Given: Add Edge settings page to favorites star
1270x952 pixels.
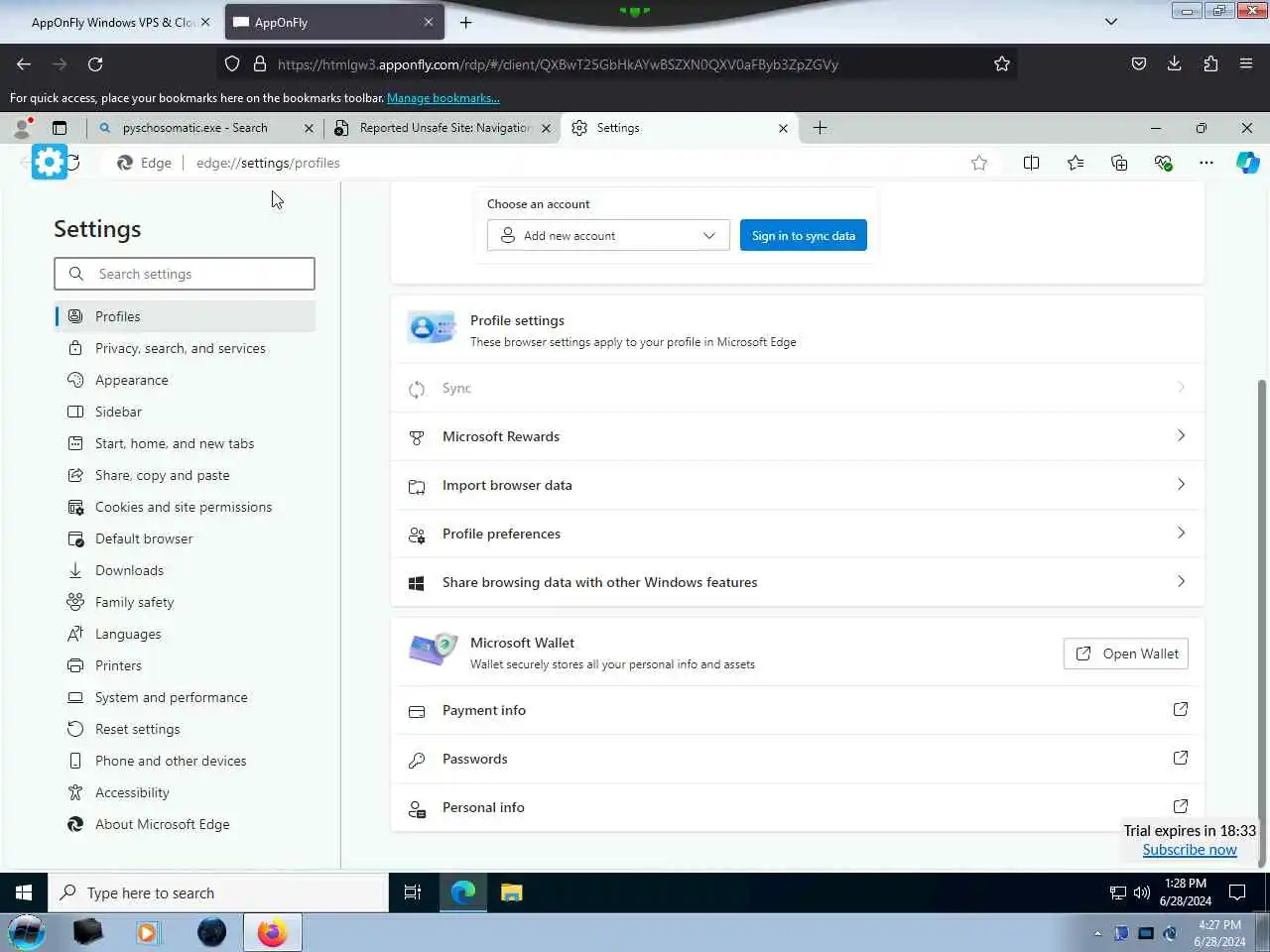Looking at the screenshot, I should point(979,163).
